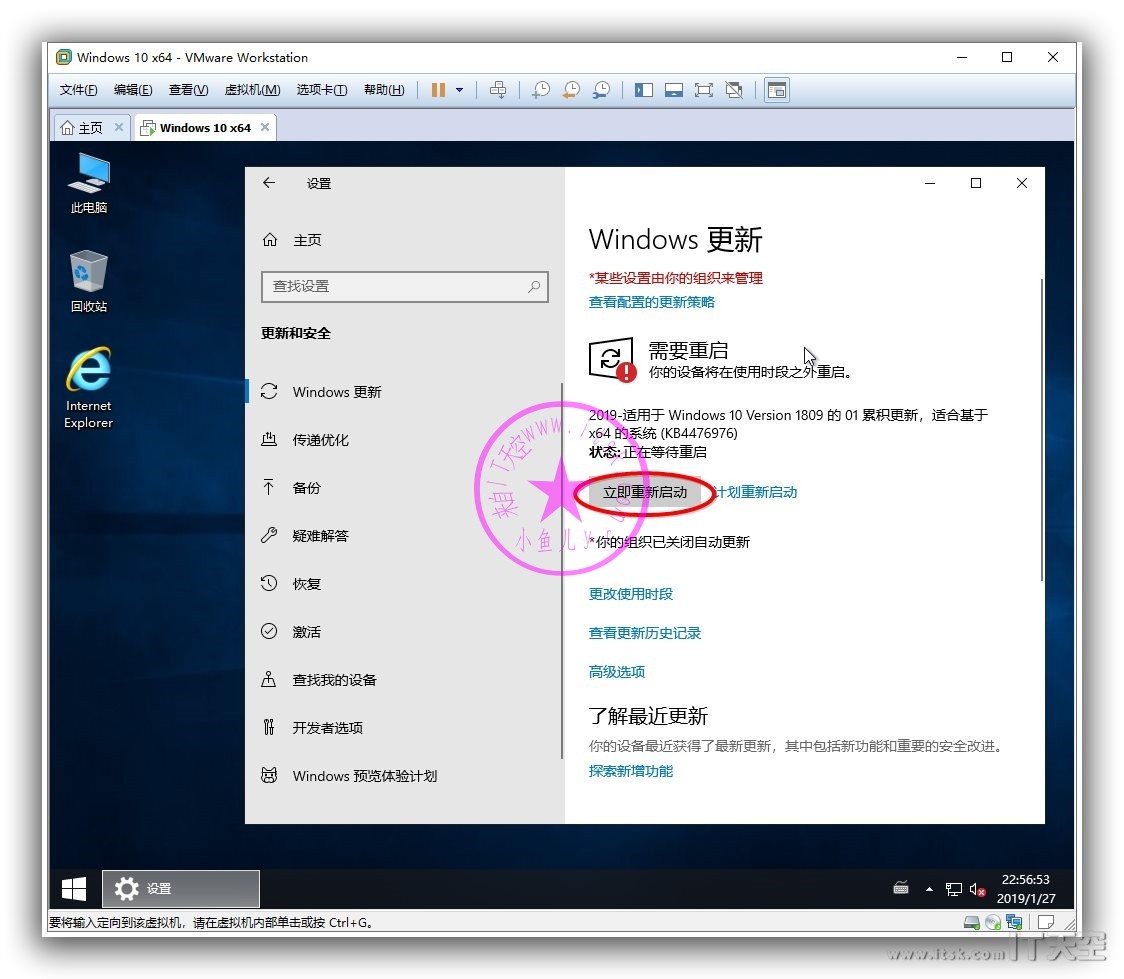This screenshot has width=1124, height=979.
Task: Click the console view toolbar icon
Action: point(776,90)
